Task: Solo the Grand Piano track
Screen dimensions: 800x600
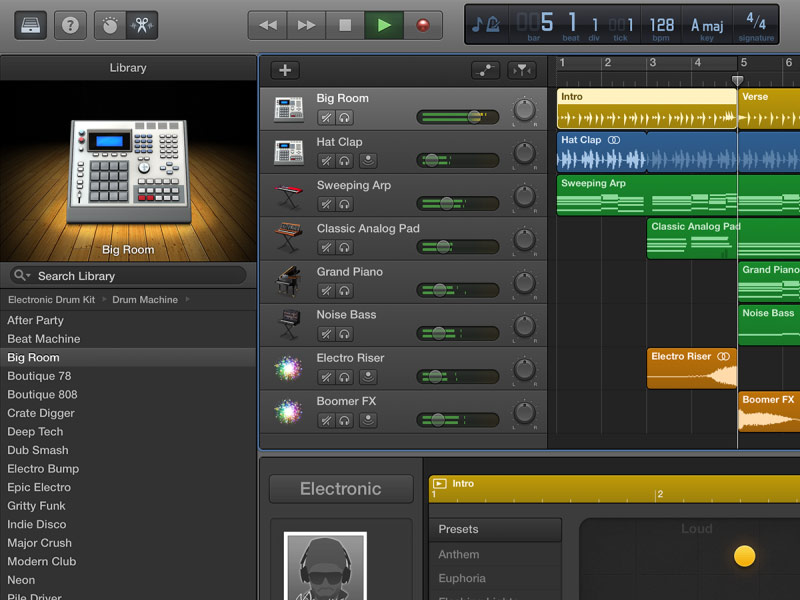Action: pyautogui.click(x=344, y=291)
